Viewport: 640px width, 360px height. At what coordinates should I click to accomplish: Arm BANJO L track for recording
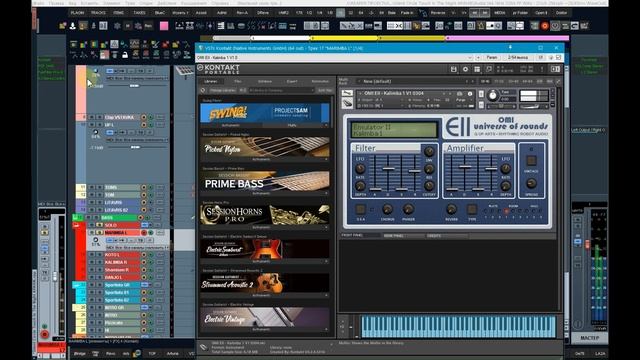pyautogui.click(x=144, y=277)
